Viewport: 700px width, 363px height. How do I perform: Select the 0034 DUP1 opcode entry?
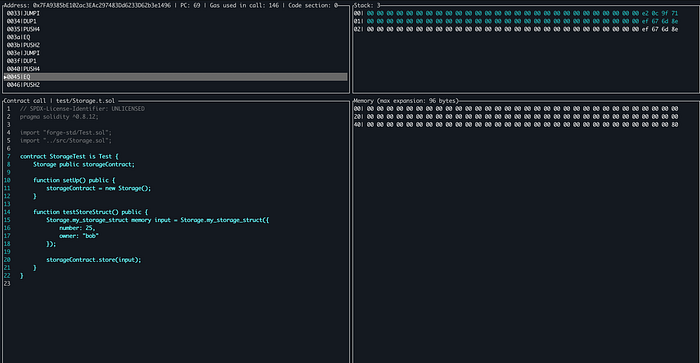coord(21,21)
